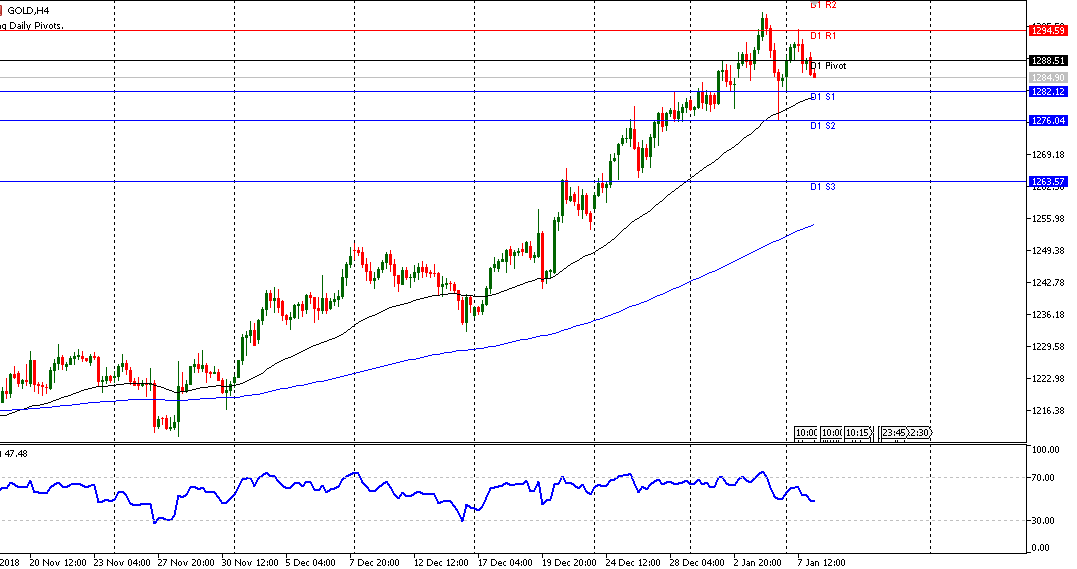
Task: Click the D1 S2 support label
Action: pos(823,126)
